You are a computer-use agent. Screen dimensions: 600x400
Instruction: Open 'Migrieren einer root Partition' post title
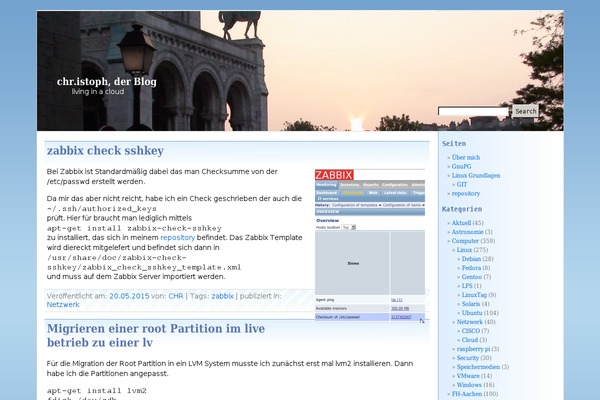pyautogui.click(x=156, y=335)
